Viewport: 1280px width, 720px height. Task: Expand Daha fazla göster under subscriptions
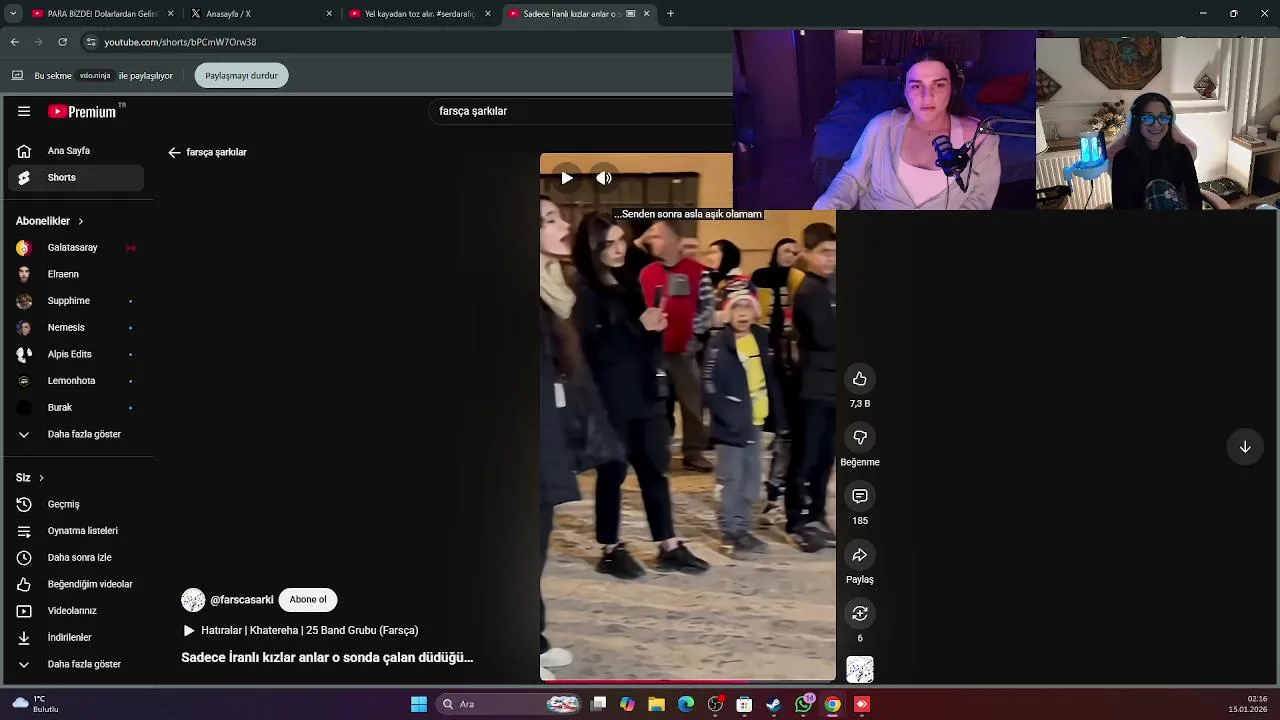[76, 434]
